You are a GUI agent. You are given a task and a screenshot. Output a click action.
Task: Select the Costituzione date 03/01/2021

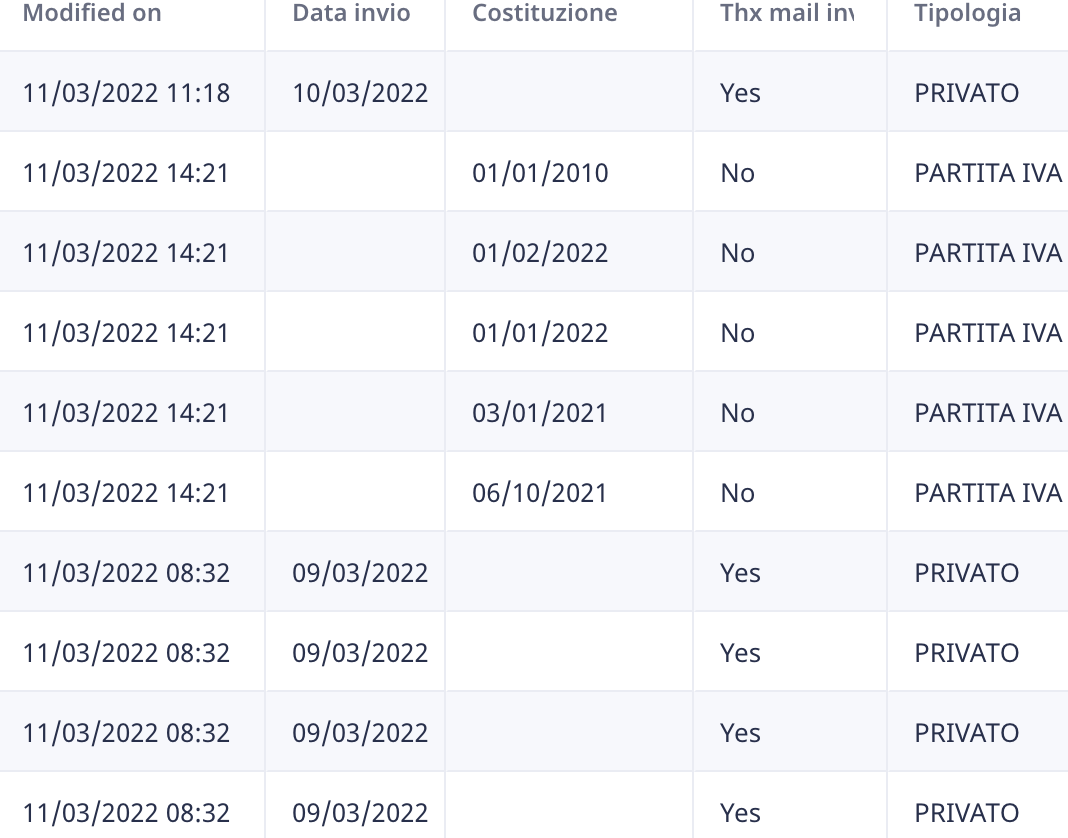click(540, 413)
